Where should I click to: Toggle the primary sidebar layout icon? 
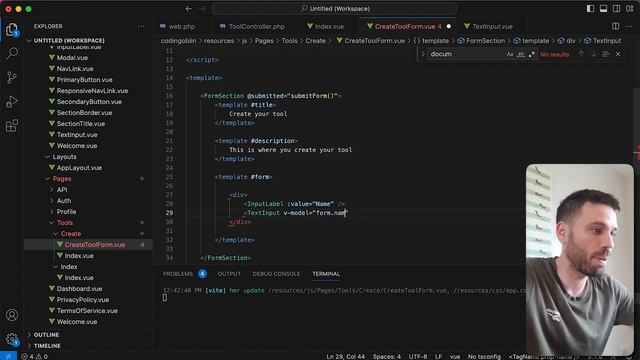[590, 9]
